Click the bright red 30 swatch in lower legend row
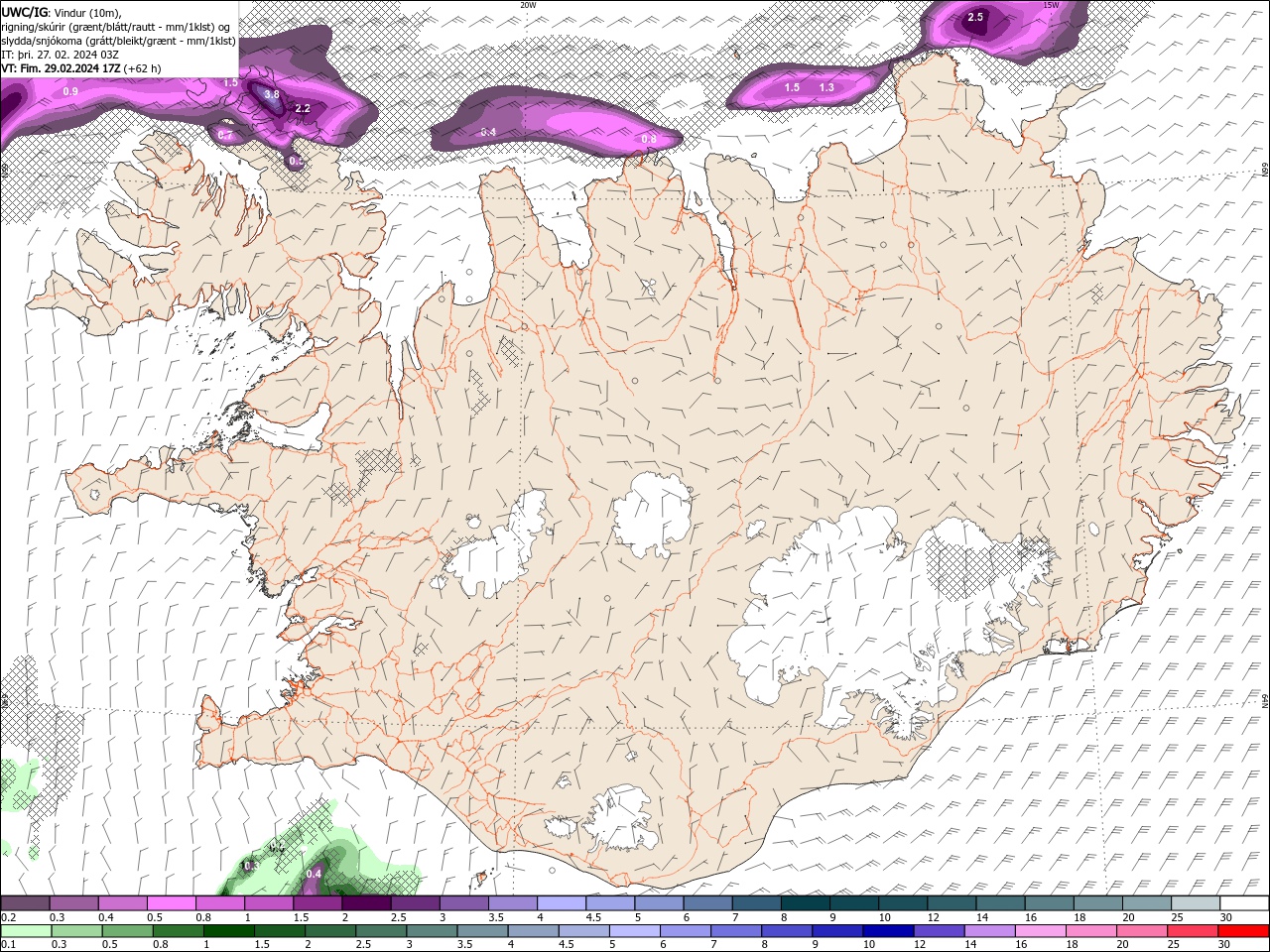The width and height of the screenshot is (1270, 952). point(1243,931)
